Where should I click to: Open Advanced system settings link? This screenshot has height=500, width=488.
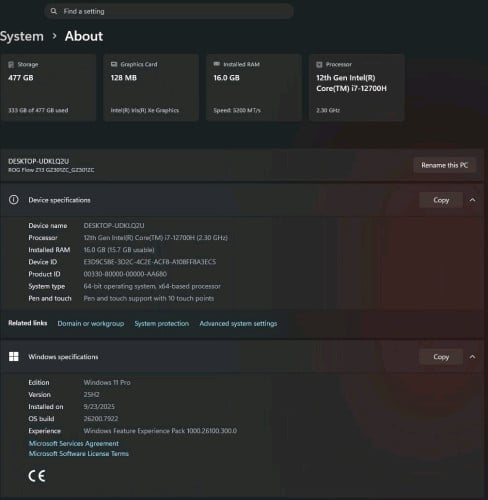click(238, 323)
